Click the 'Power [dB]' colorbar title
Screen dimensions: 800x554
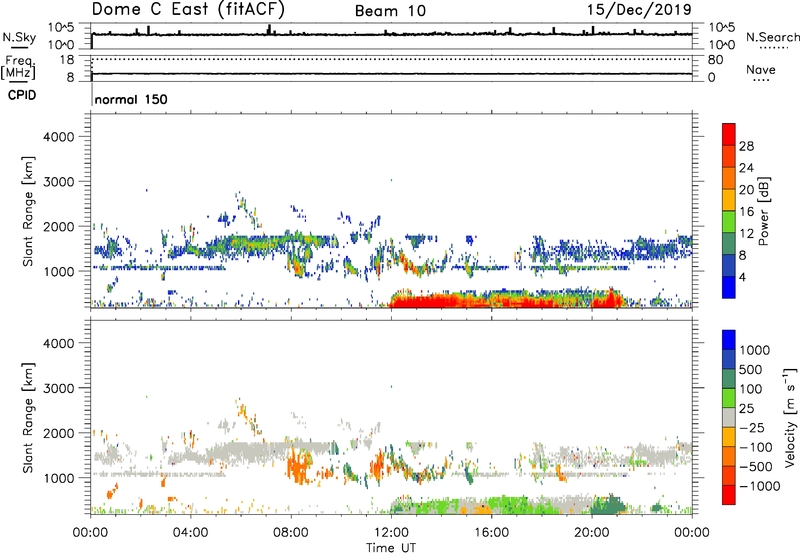pos(764,211)
